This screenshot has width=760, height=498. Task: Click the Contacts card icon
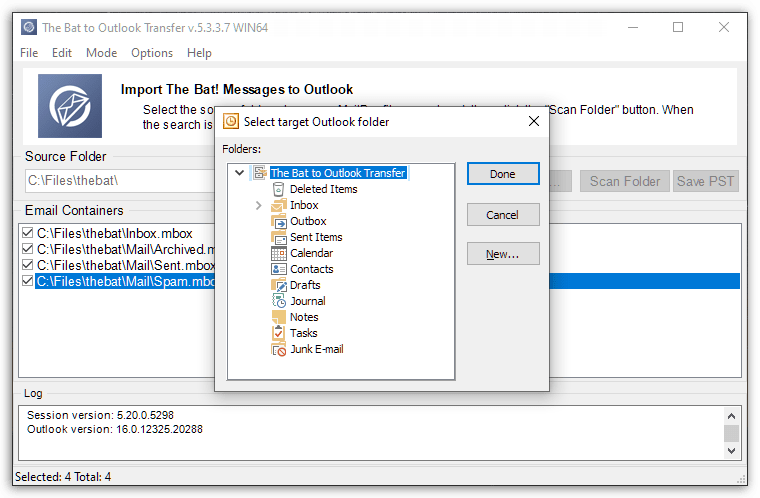coord(278,269)
